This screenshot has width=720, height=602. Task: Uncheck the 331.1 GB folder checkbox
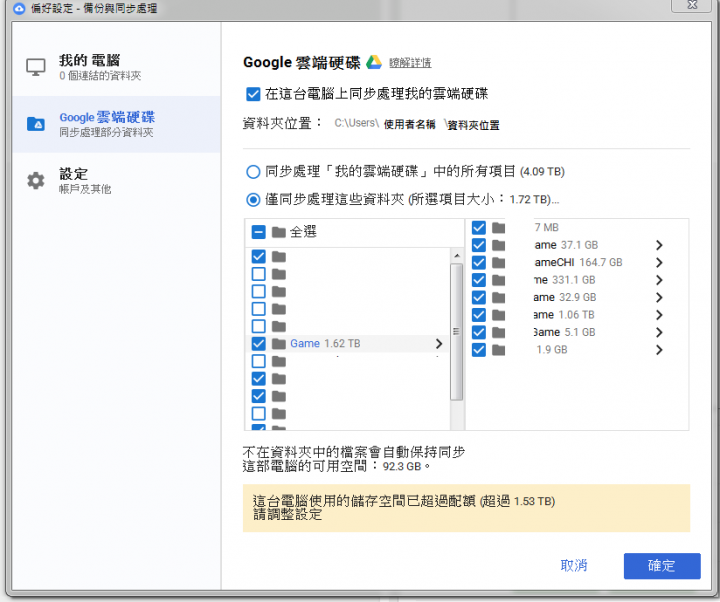point(478,280)
